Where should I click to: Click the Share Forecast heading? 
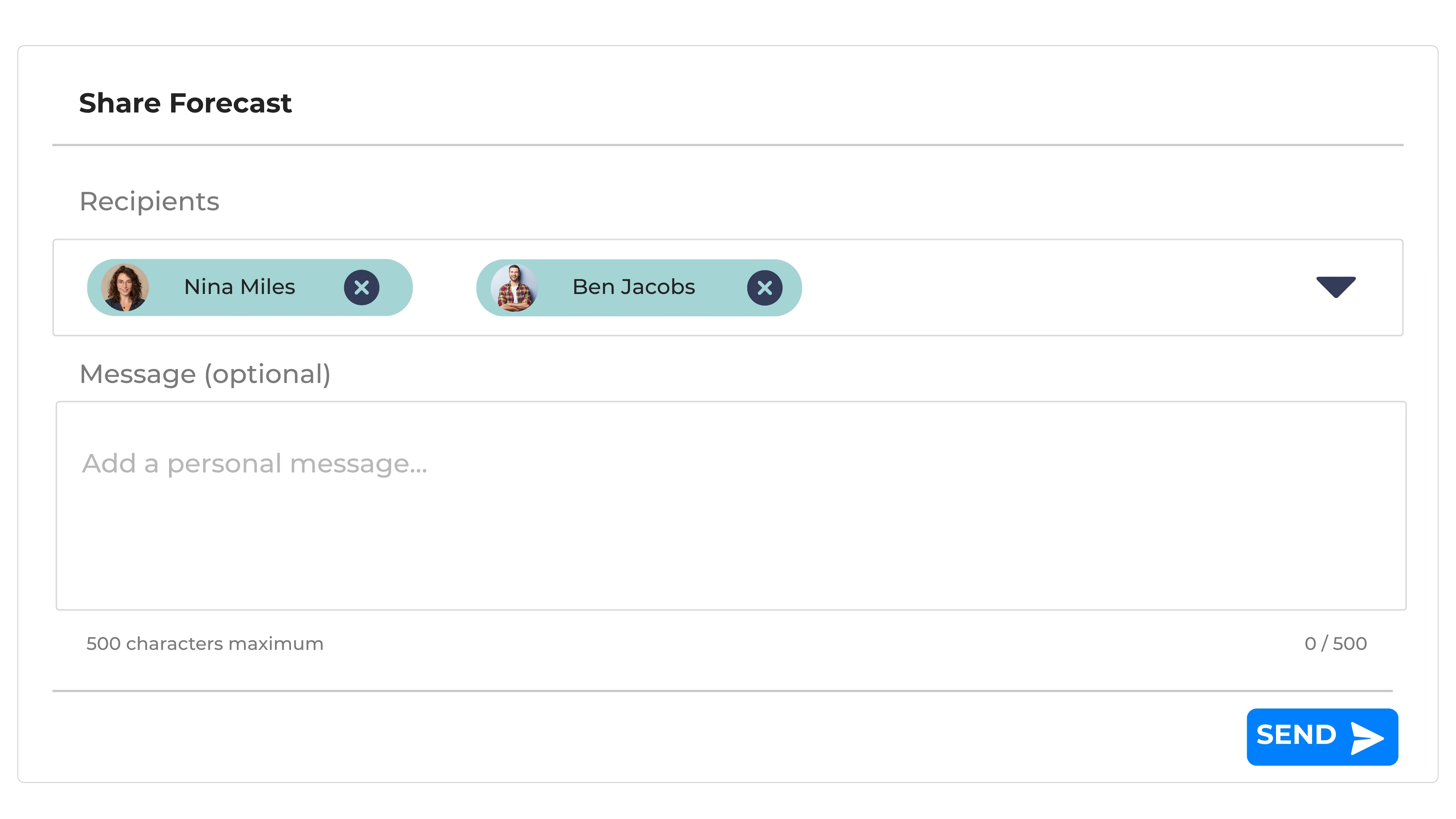click(185, 103)
